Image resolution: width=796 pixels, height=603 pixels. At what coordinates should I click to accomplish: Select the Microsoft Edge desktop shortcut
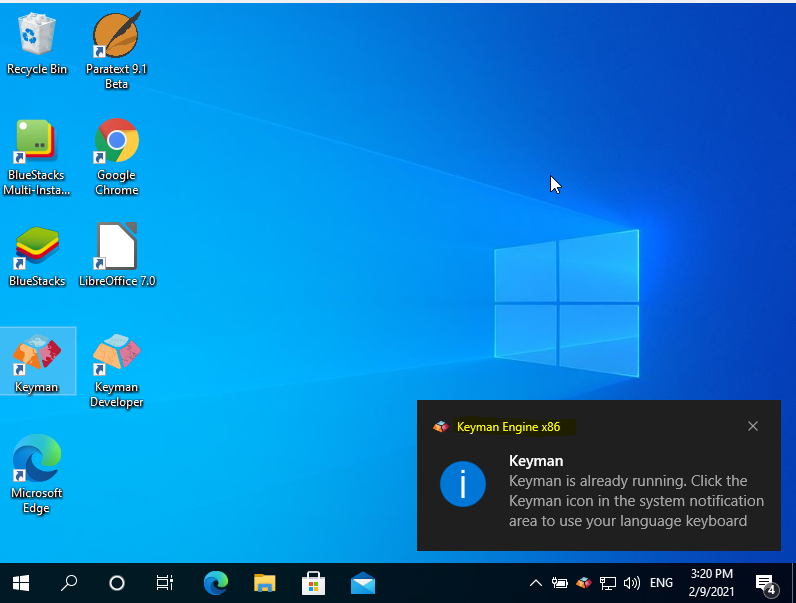click(37, 474)
